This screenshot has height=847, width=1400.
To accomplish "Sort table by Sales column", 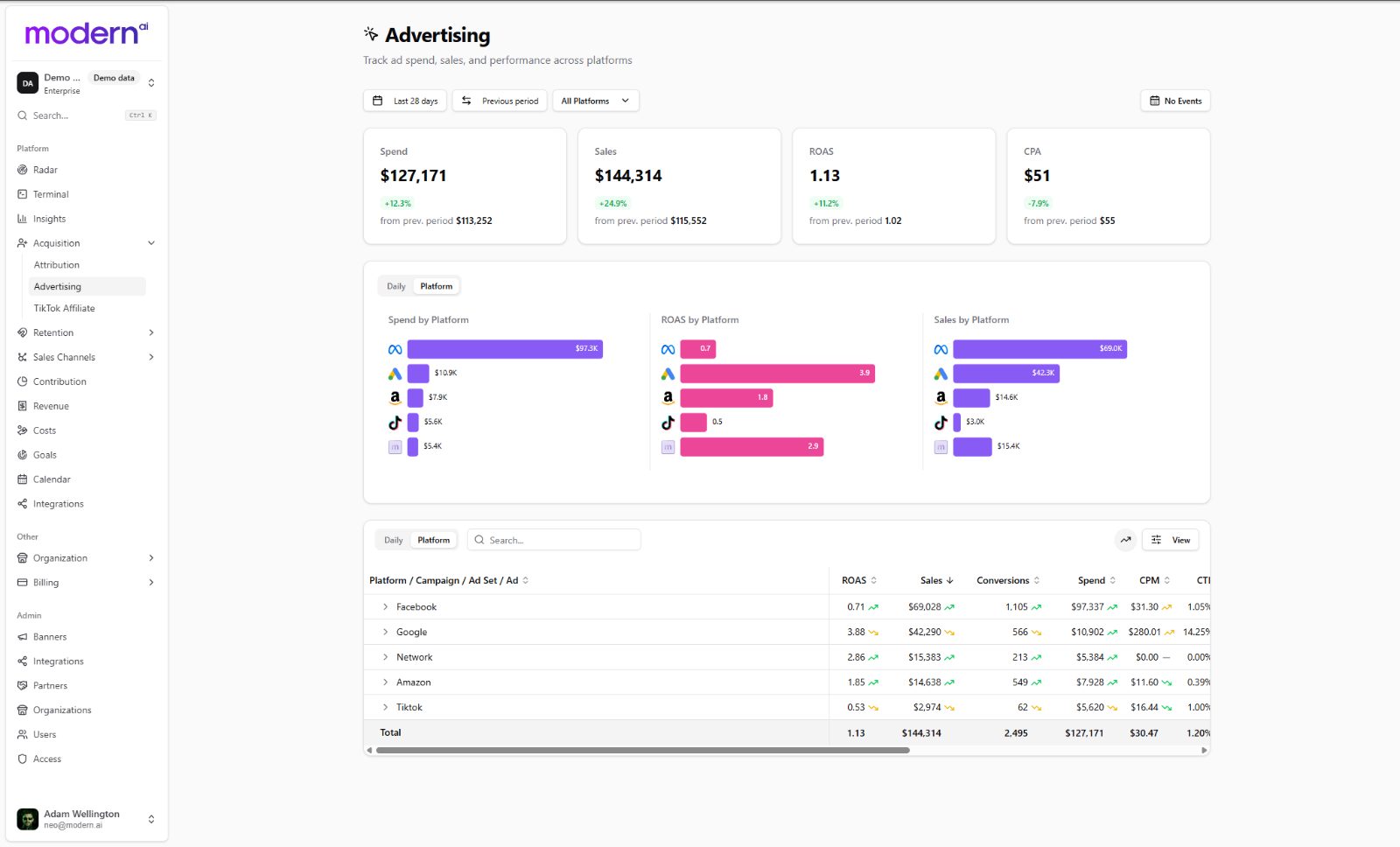I will [x=936, y=580].
